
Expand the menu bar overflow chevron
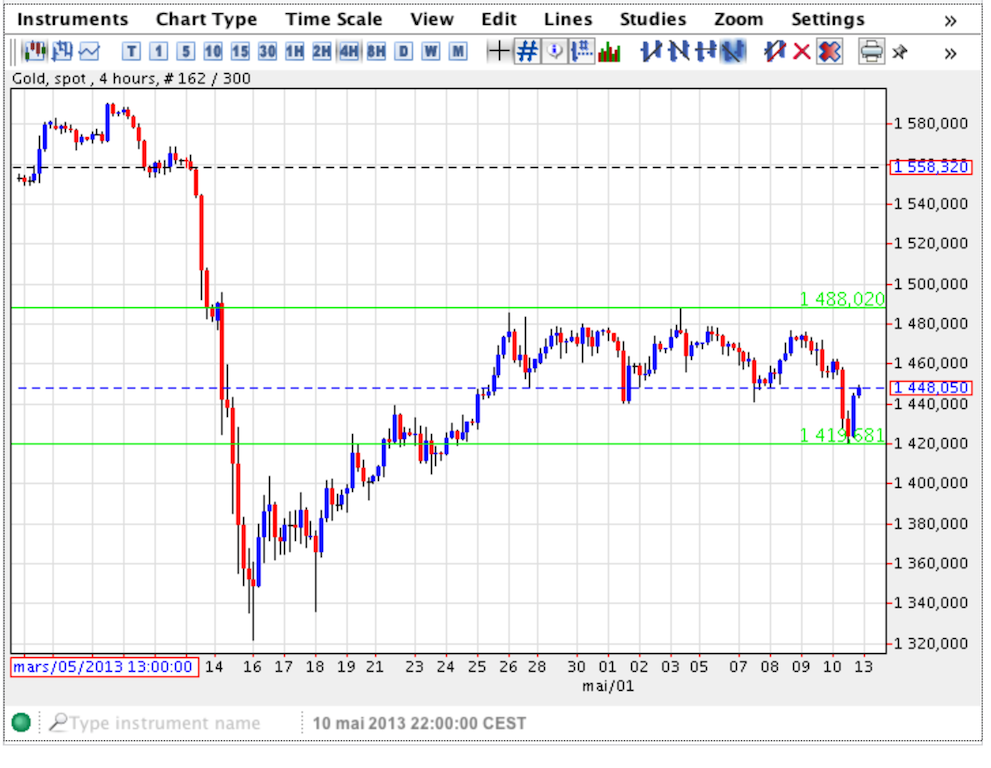pos(949,20)
